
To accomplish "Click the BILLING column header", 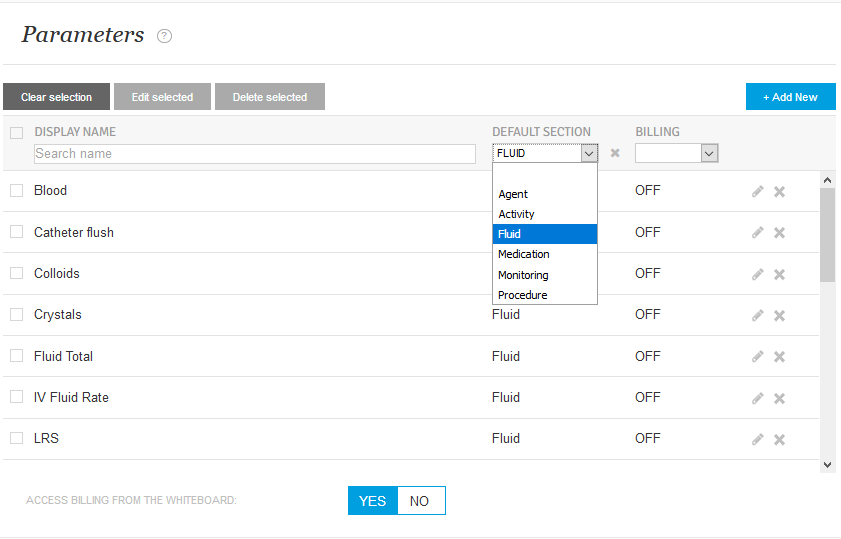I will coord(658,132).
